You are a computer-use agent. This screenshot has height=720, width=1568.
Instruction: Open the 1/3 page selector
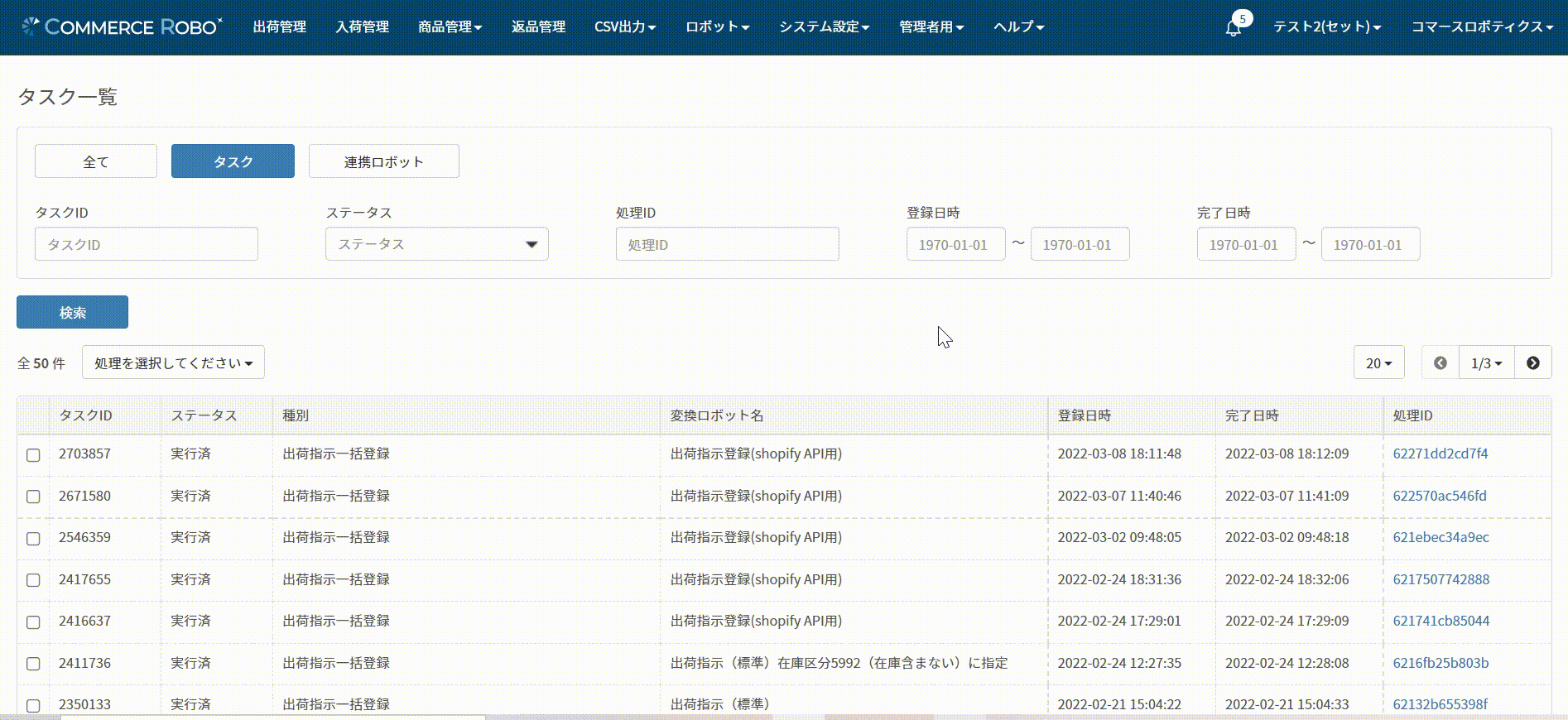click(x=1487, y=362)
